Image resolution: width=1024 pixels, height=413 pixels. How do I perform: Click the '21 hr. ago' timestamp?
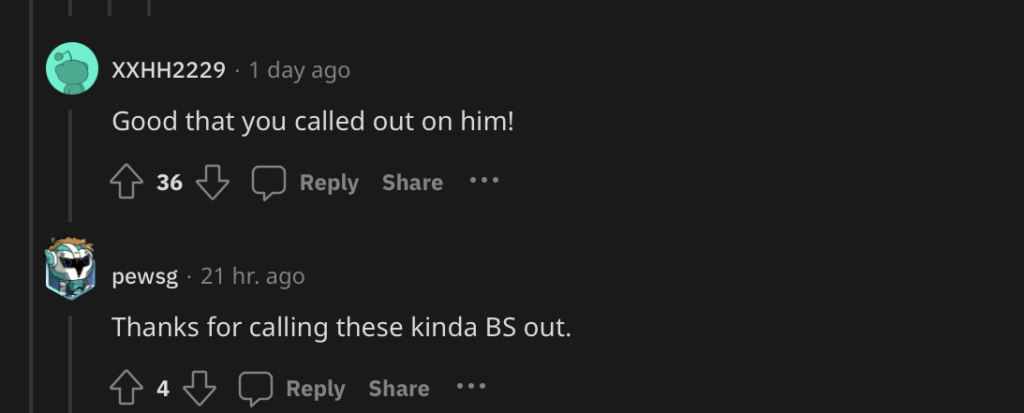point(252,276)
